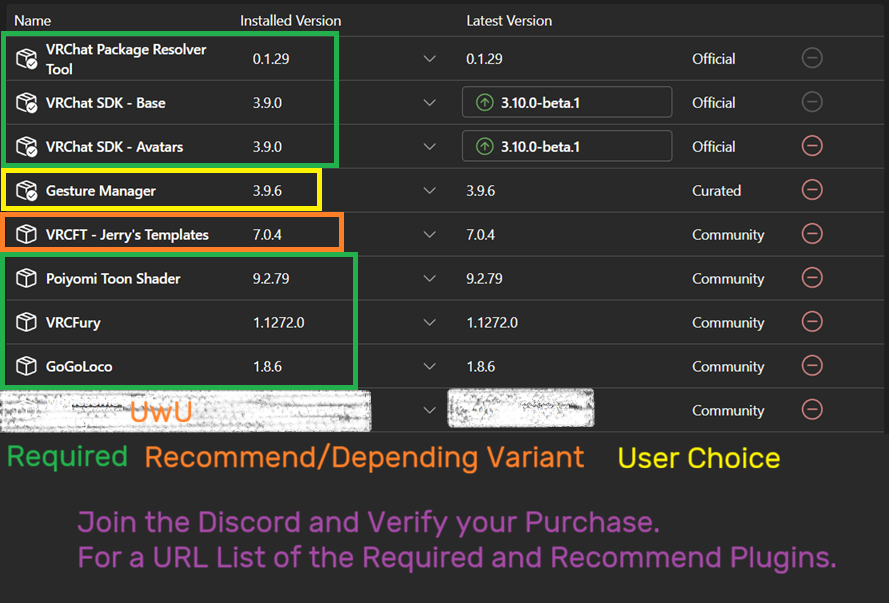Click installed version 7.0.4 of Jerry's Templates
This screenshot has width=889, height=603.
tap(267, 235)
